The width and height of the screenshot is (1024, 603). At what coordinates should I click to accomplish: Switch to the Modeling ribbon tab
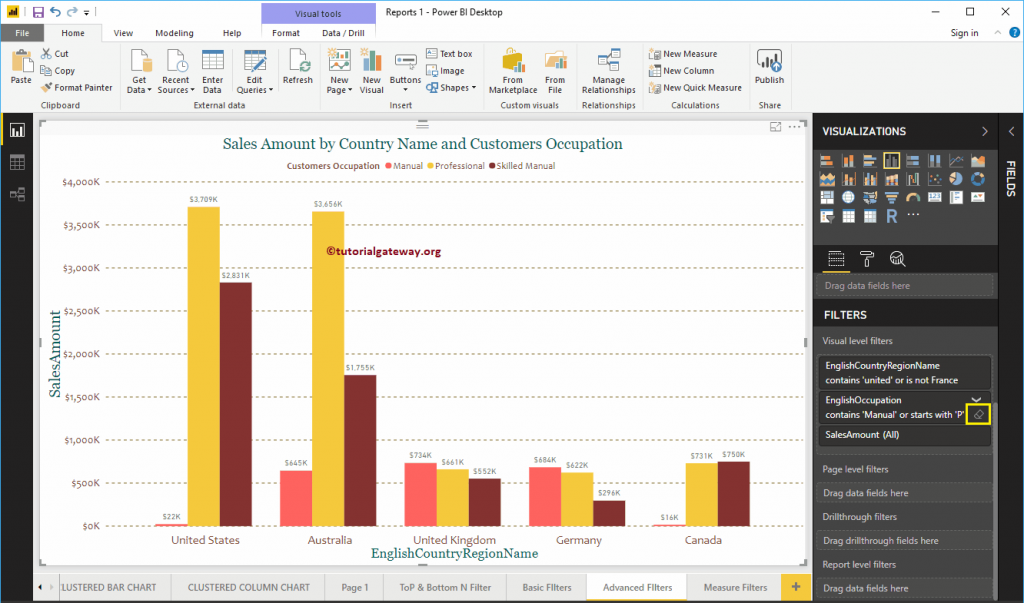(x=174, y=32)
